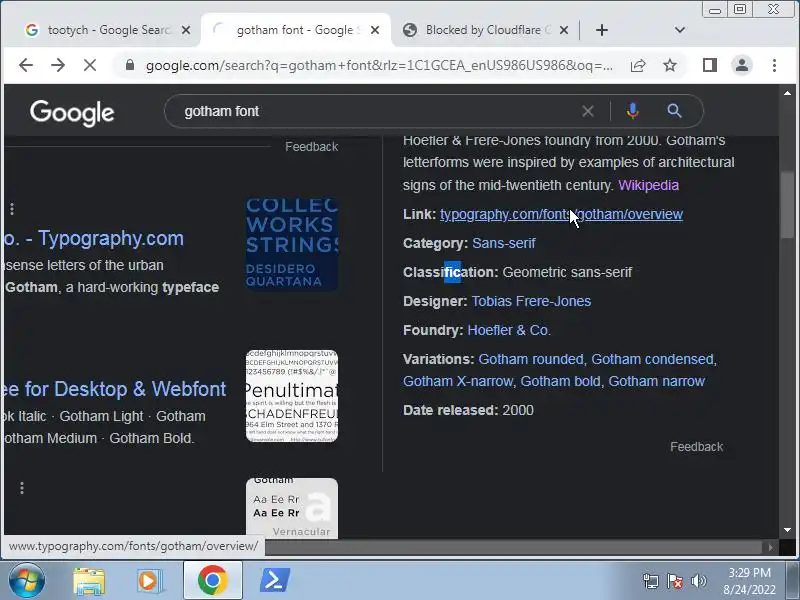This screenshot has height=600, width=800.
Task: Open Chrome's three-dot menu
Action: [x=774, y=65]
